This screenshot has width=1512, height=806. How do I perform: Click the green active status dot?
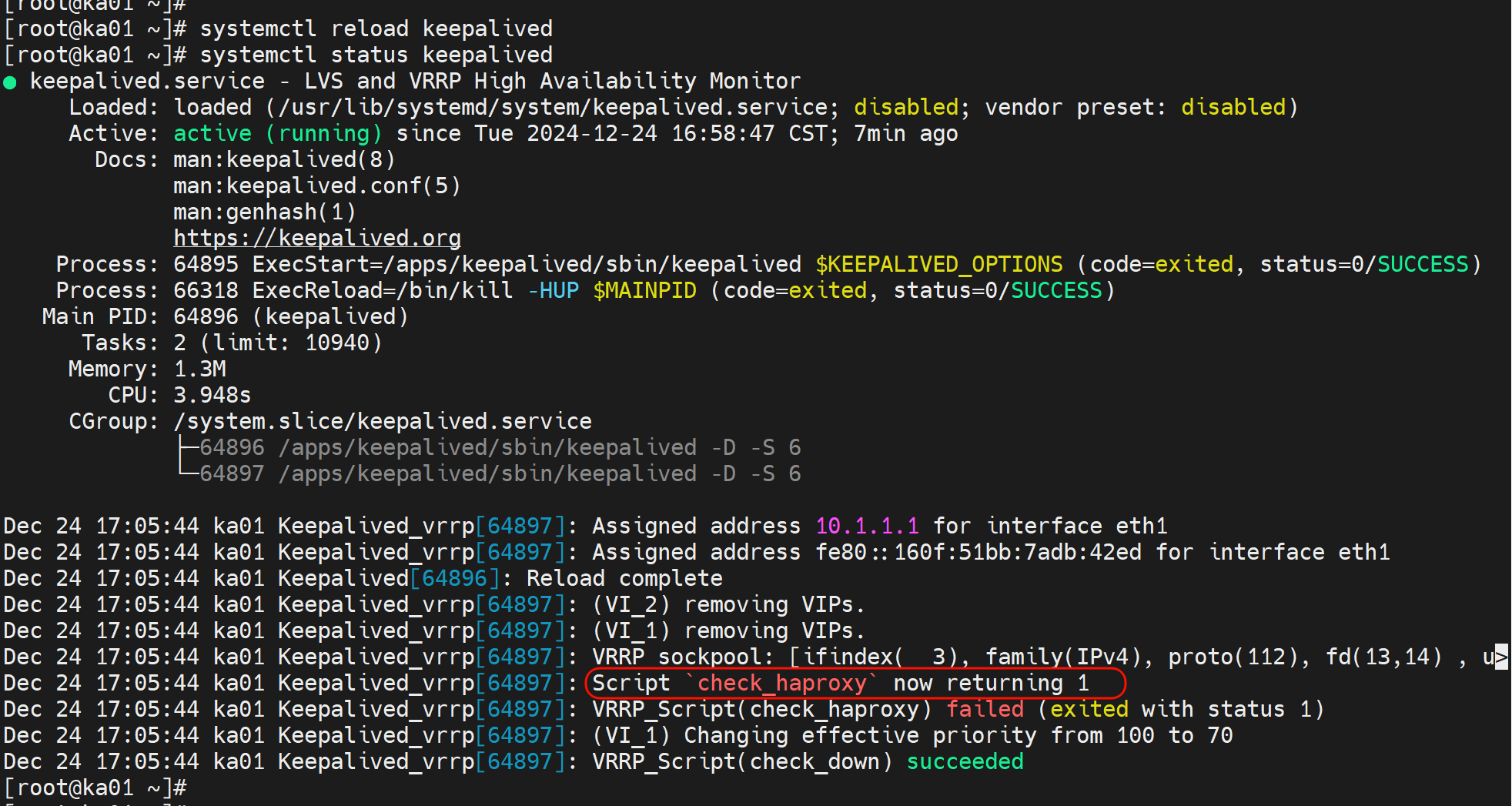(x=10, y=82)
